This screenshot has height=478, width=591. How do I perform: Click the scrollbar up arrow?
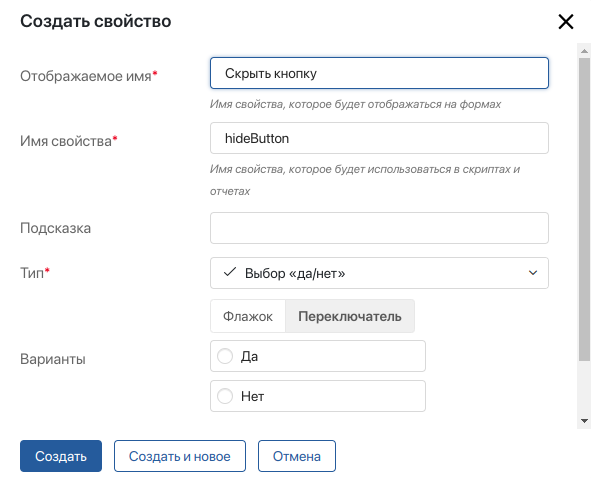[584, 51]
